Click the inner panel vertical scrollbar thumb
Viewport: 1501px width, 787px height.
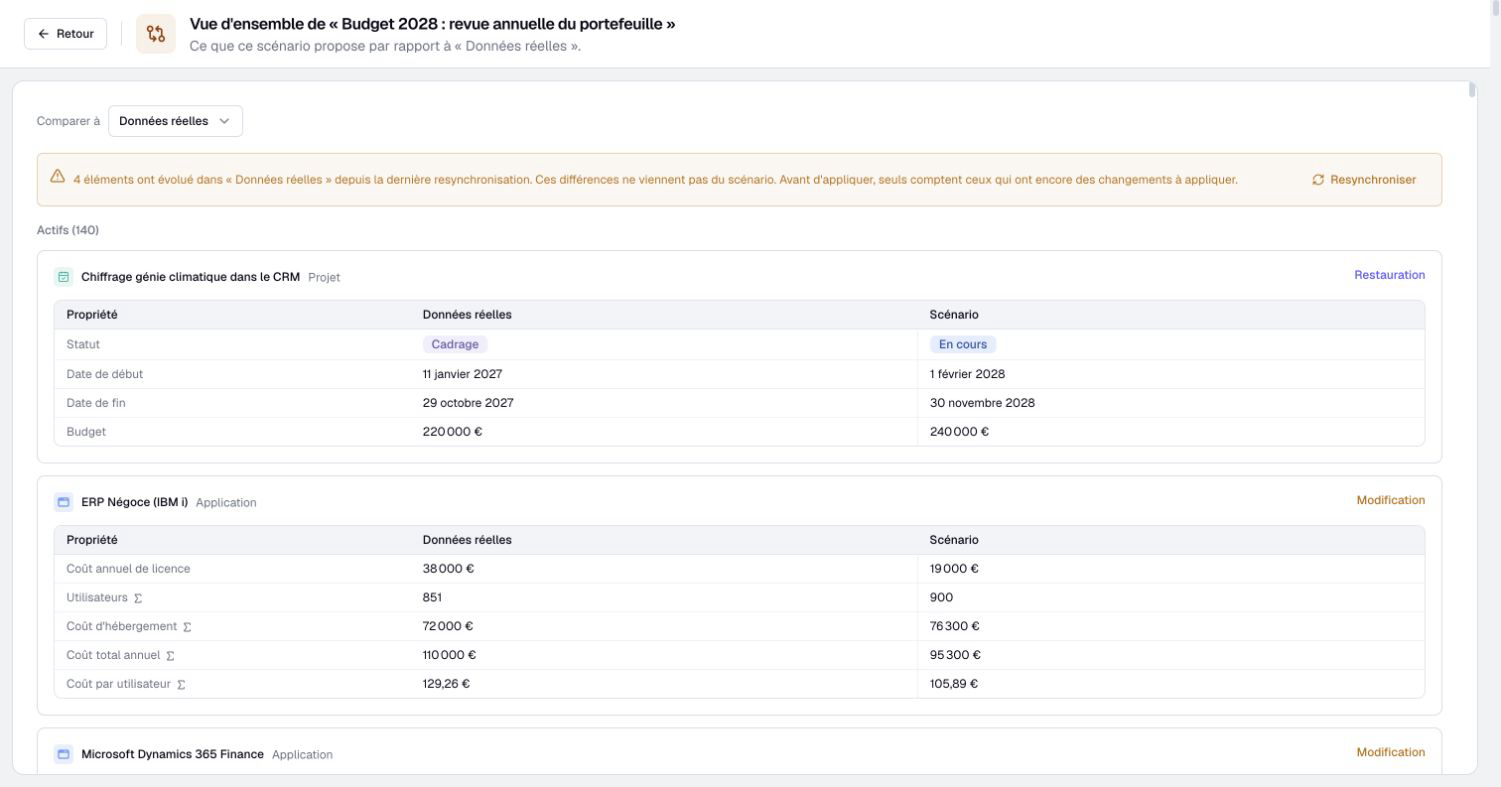pyautogui.click(x=1472, y=90)
